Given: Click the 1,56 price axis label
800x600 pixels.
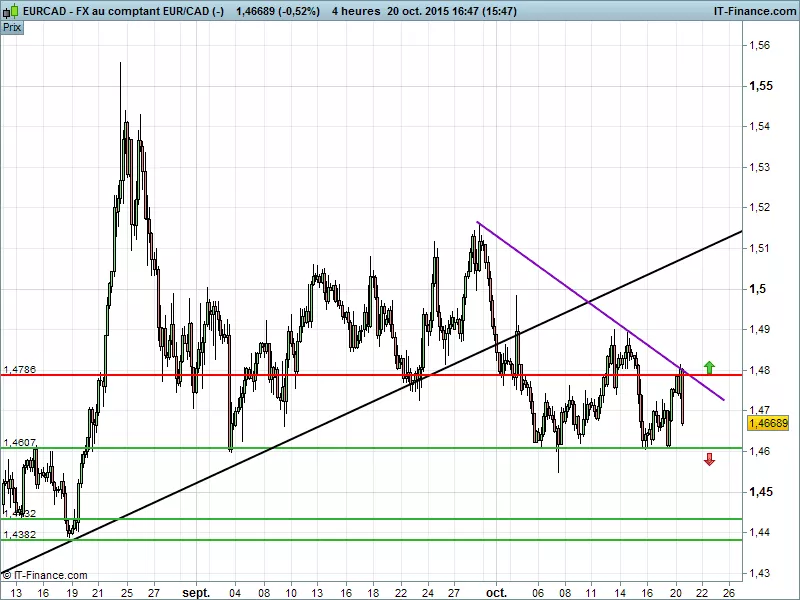Looking at the screenshot, I should point(759,45).
